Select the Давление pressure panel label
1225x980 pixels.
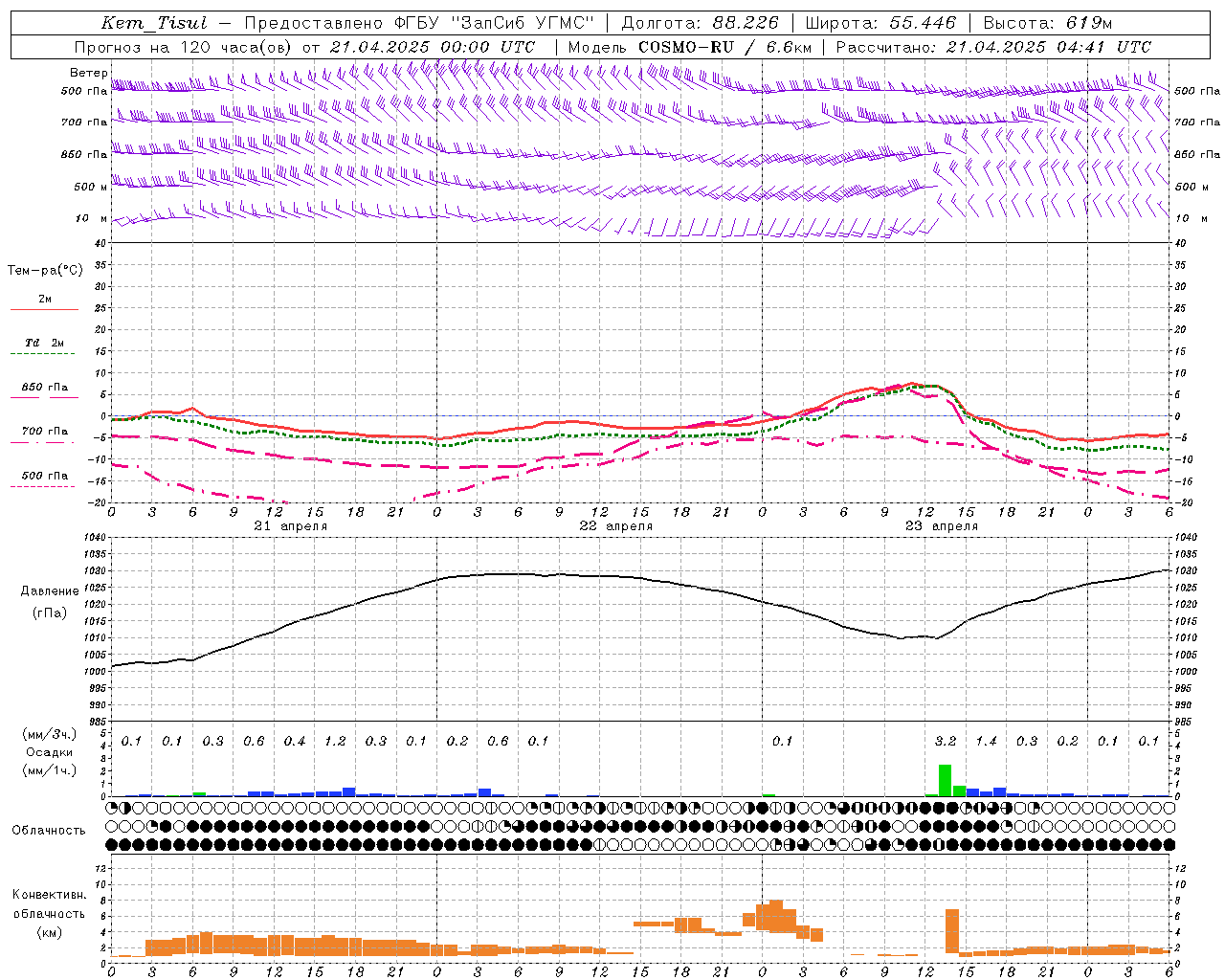tap(50, 591)
